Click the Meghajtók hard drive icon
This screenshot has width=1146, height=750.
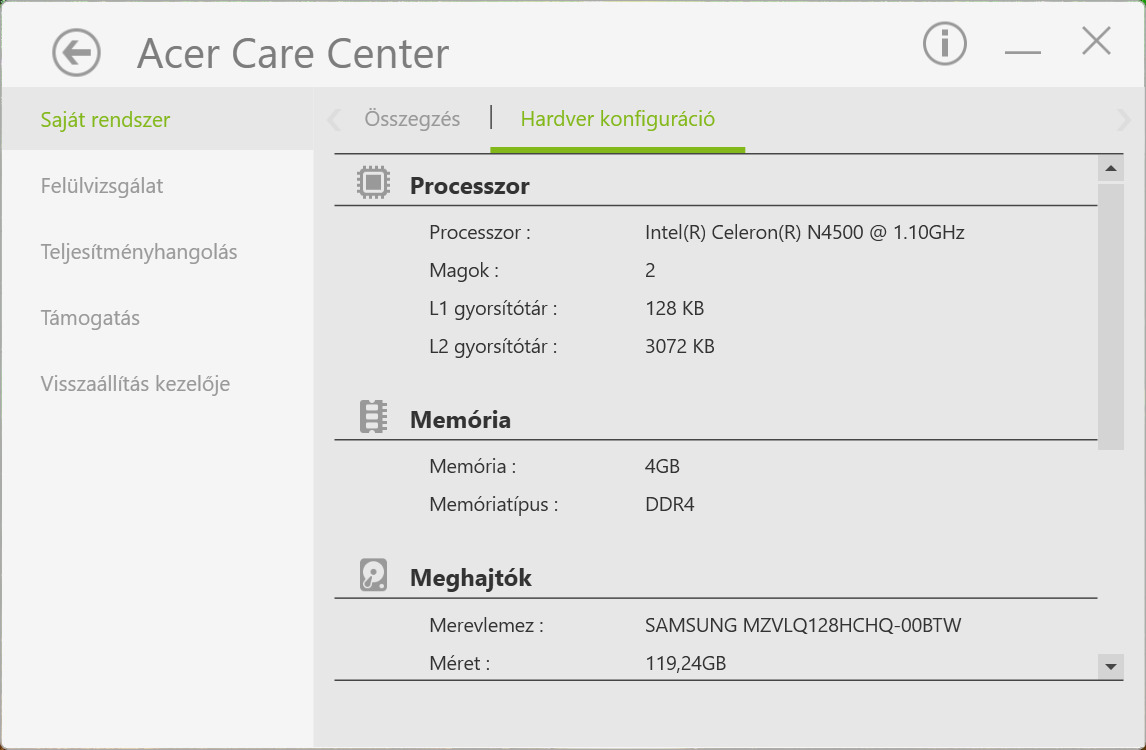pos(373,575)
